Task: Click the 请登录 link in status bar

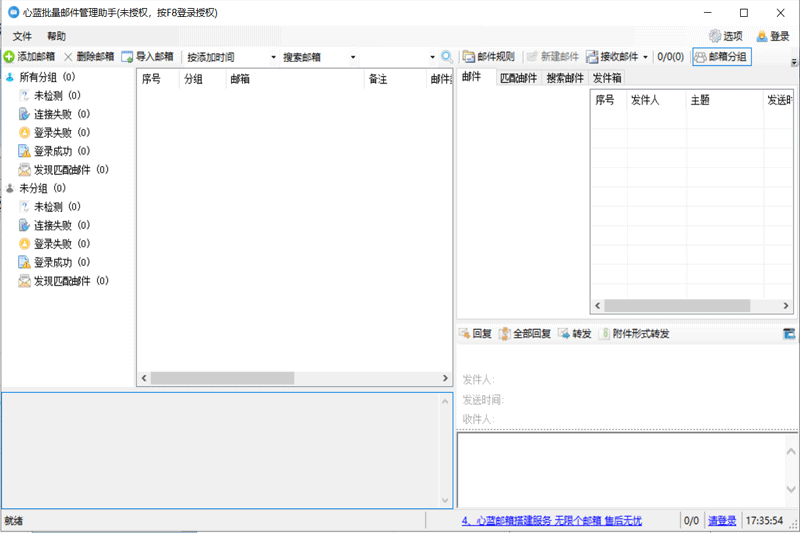Action: [x=722, y=521]
